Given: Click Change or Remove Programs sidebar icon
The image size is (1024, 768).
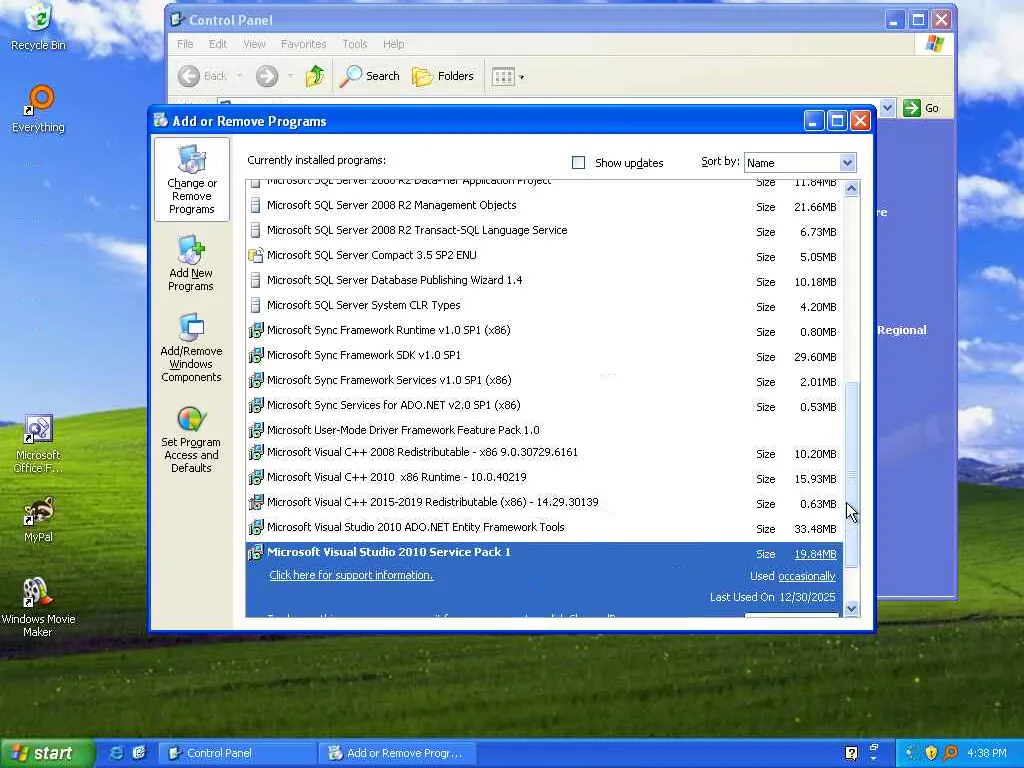Looking at the screenshot, I should (191, 180).
